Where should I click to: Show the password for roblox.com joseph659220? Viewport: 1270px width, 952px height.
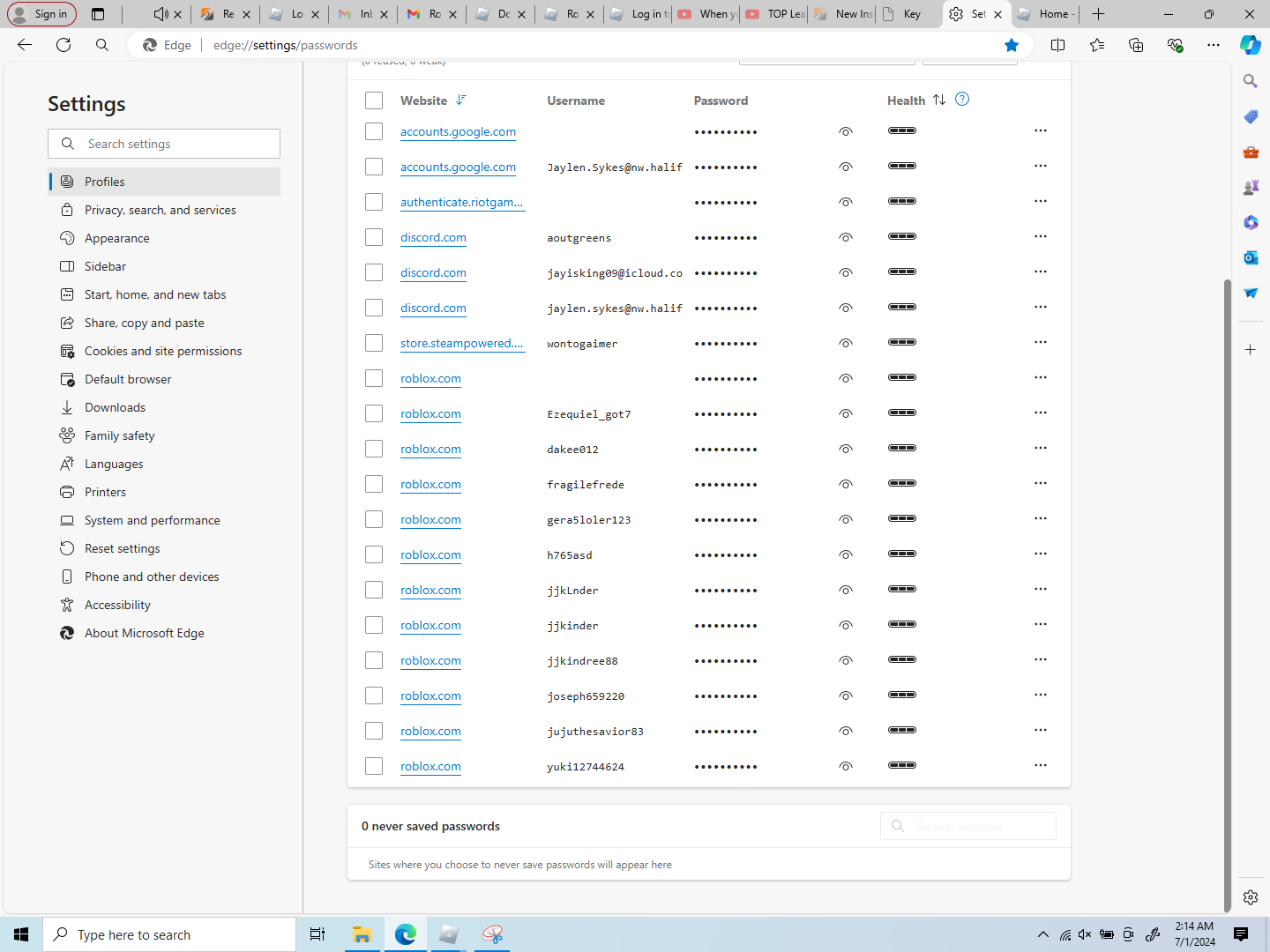(846, 695)
